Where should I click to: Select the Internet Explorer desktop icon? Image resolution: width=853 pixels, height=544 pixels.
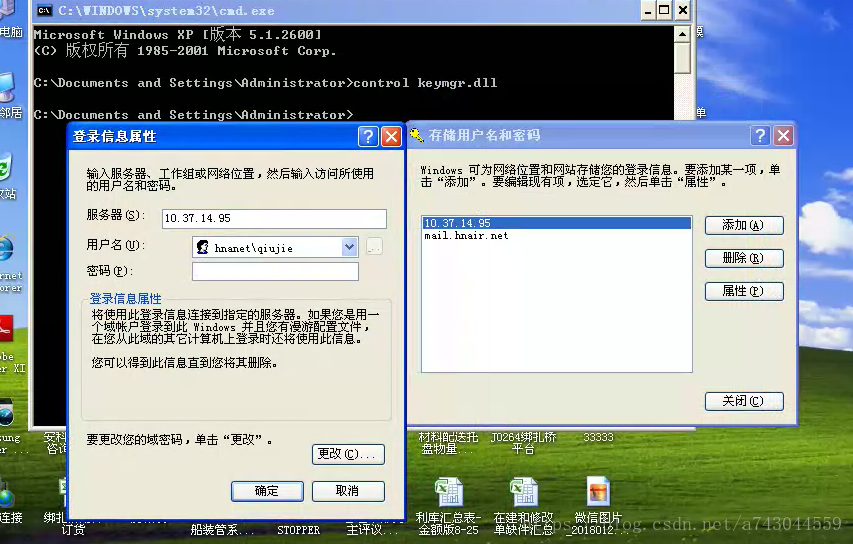[8, 264]
